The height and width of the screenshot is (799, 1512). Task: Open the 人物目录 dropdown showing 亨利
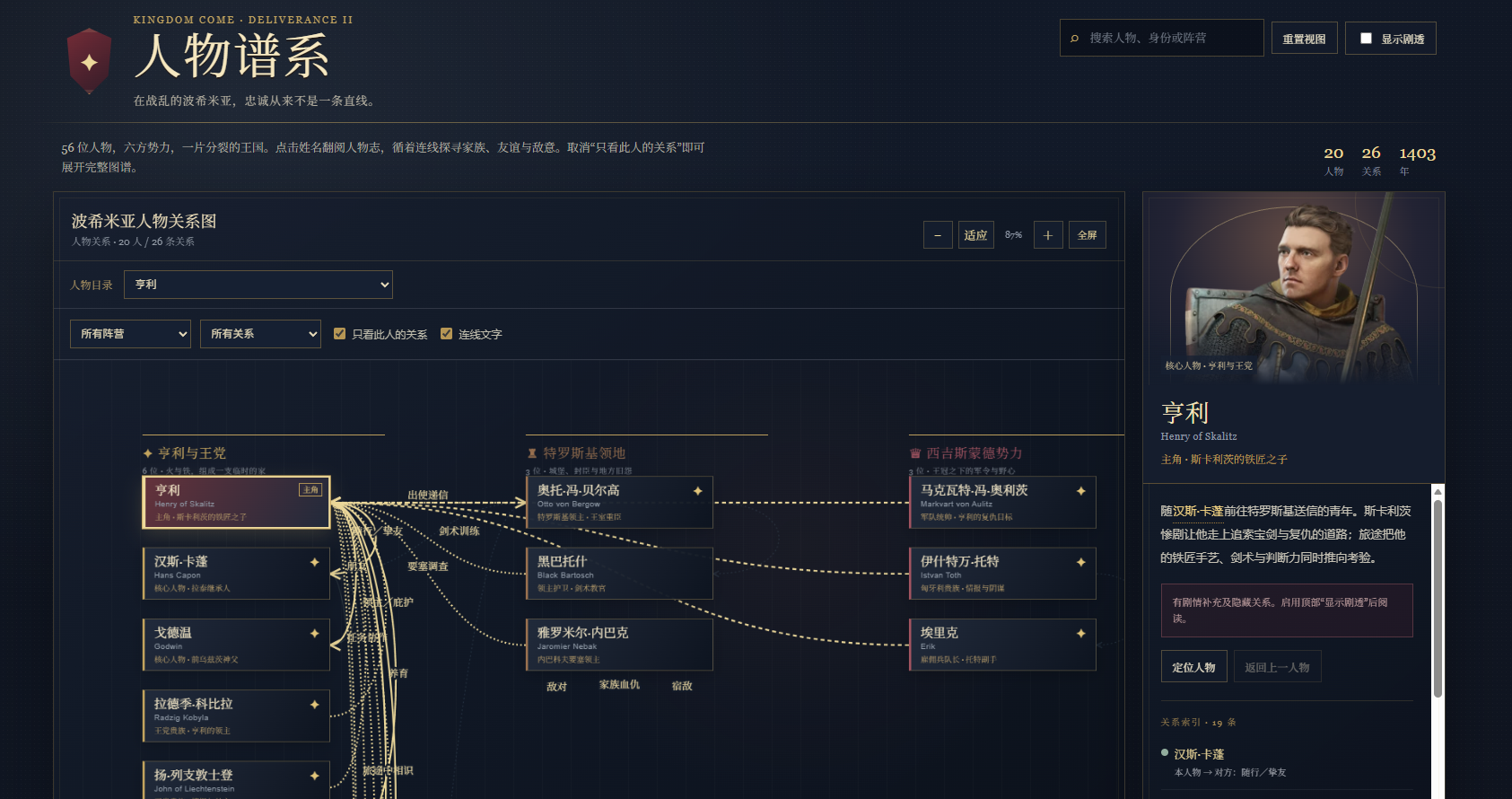[258, 285]
